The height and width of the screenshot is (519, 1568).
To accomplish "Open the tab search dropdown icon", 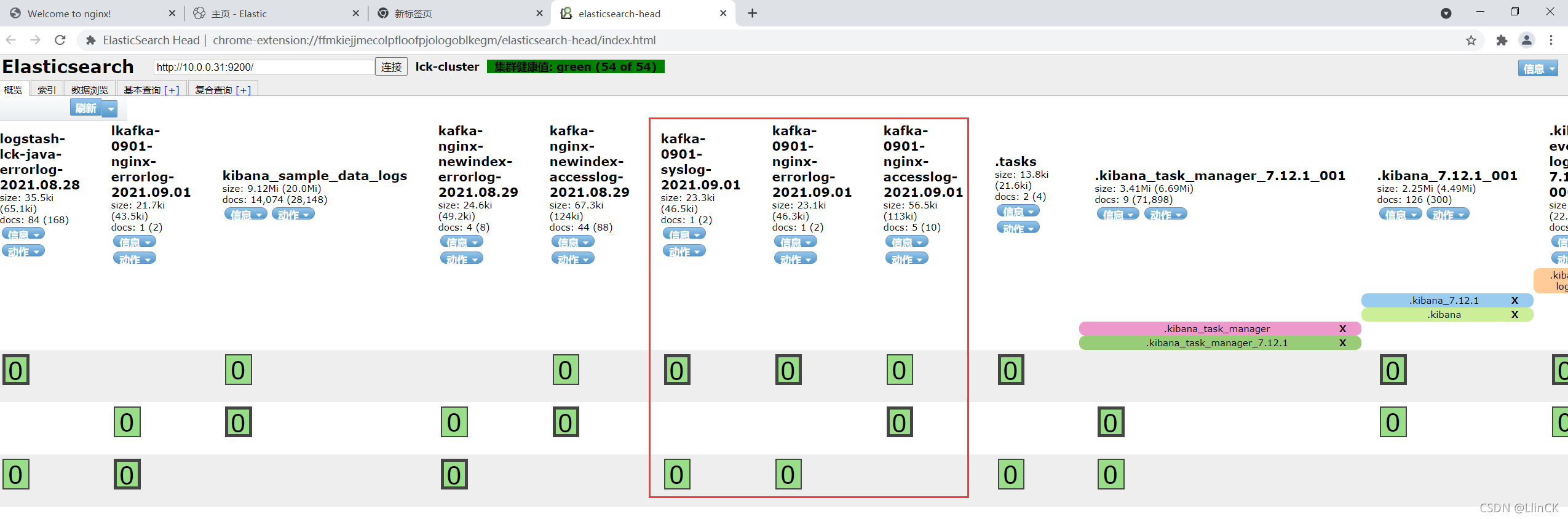I will (1446, 14).
